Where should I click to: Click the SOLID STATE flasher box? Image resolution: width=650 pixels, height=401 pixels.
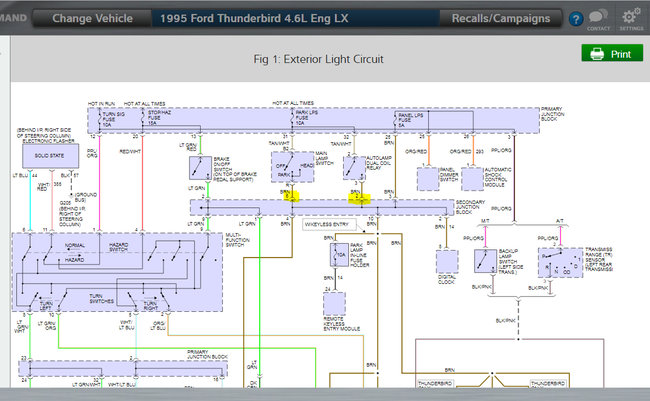(50, 156)
